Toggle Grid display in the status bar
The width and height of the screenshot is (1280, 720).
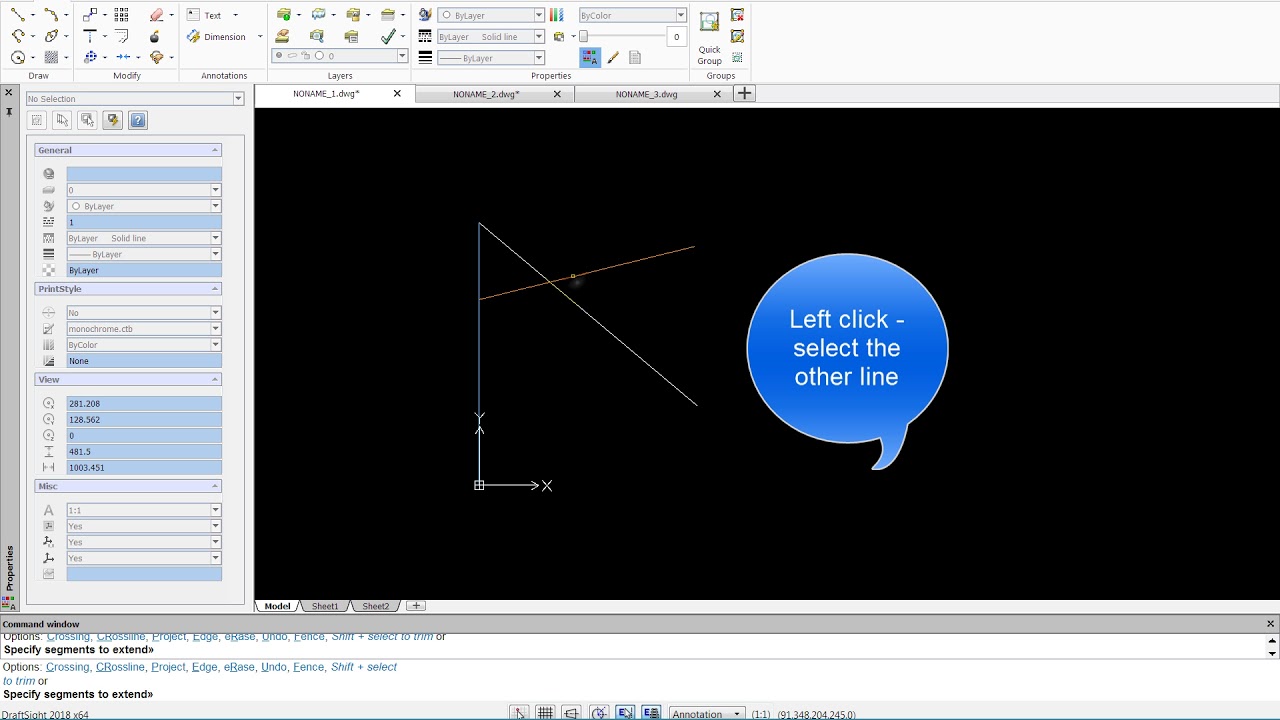pyautogui.click(x=545, y=713)
